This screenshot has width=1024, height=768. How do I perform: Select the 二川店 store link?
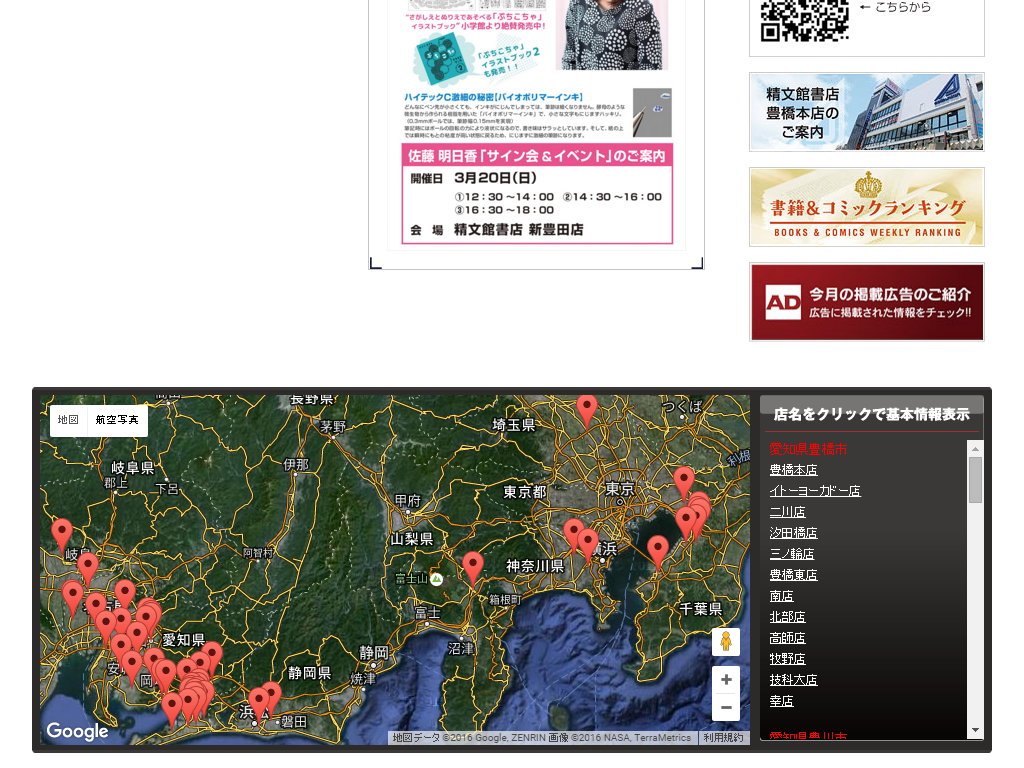(787, 512)
